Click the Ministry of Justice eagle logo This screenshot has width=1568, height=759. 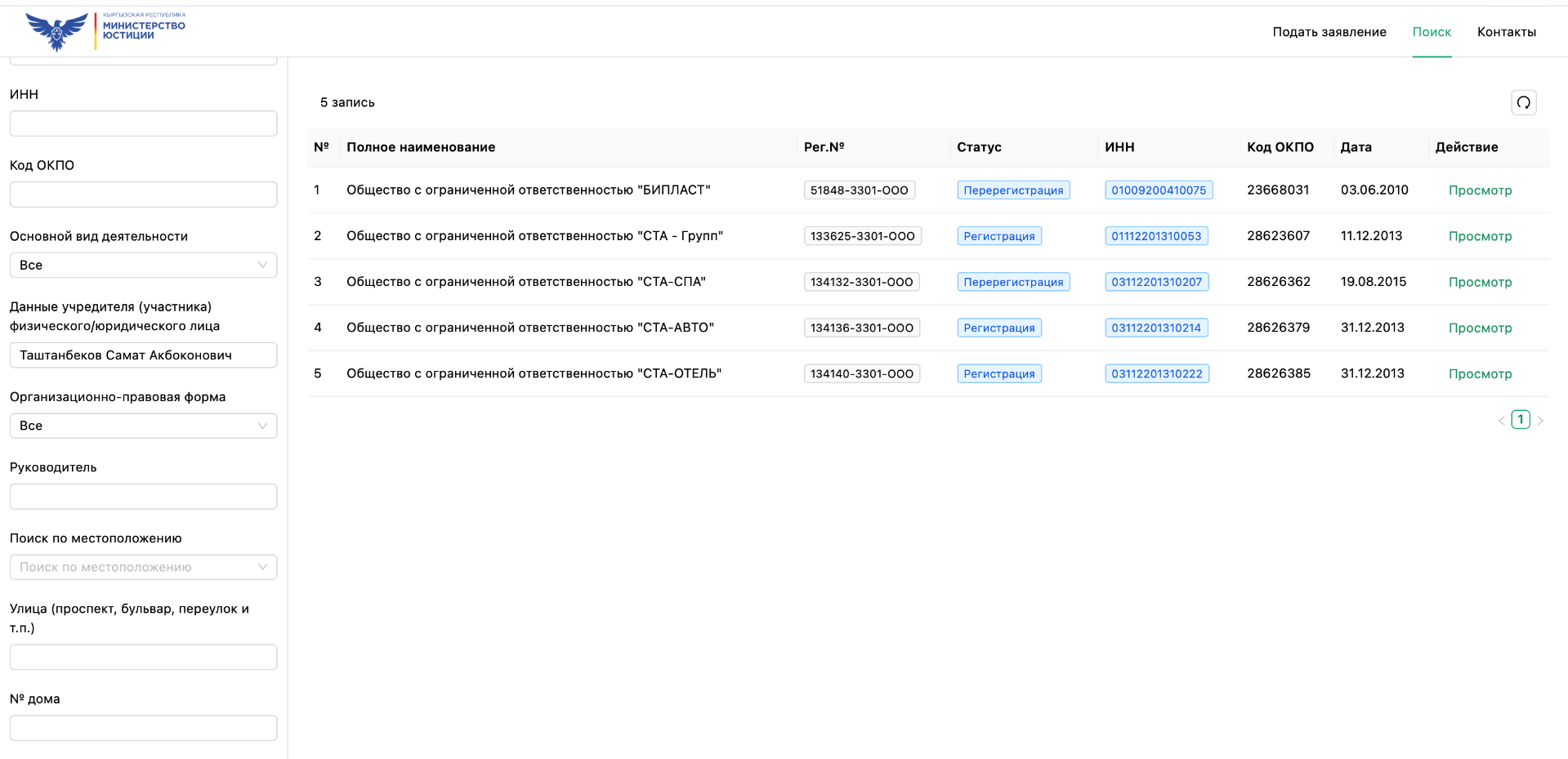point(57,31)
